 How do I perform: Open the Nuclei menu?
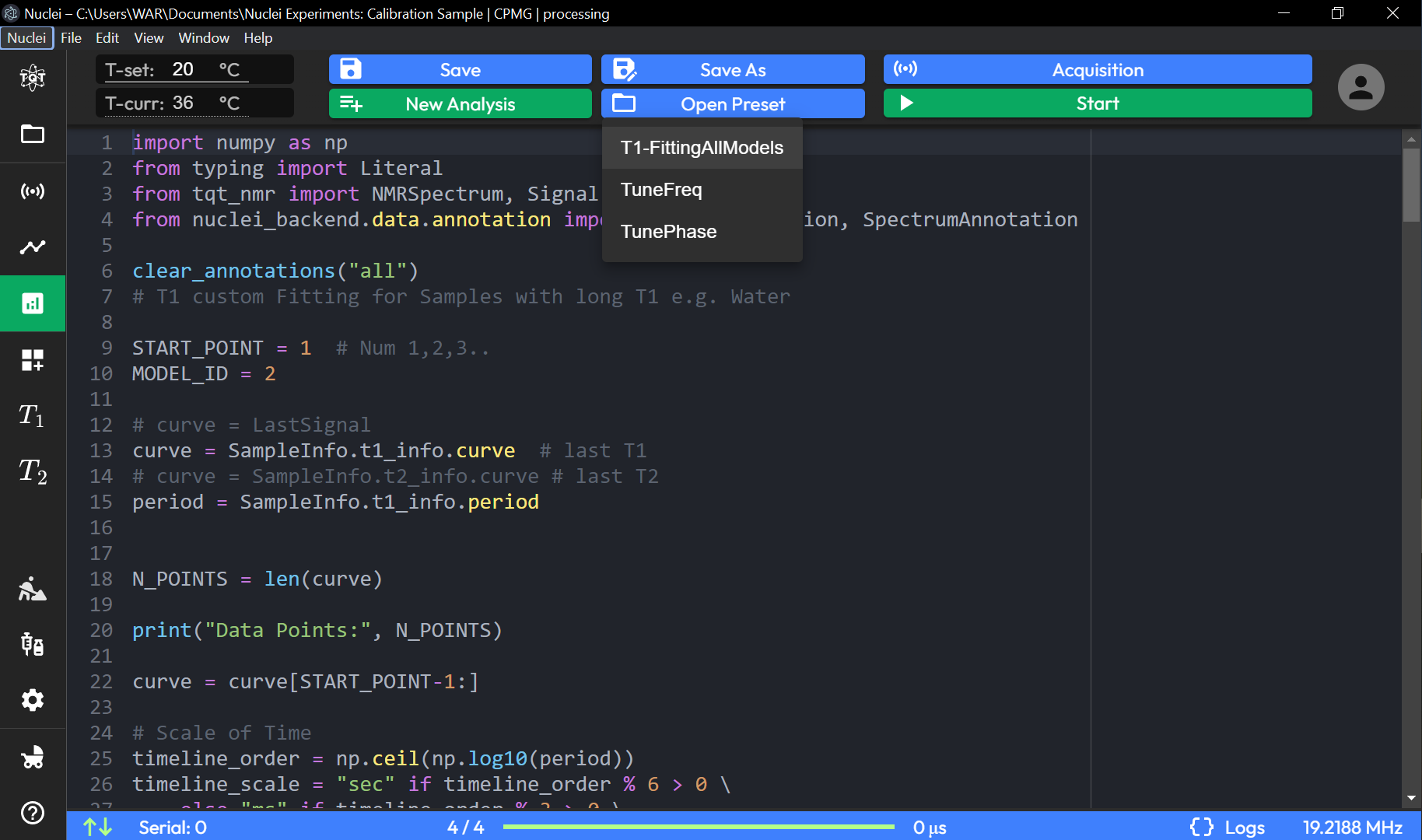click(27, 37)
